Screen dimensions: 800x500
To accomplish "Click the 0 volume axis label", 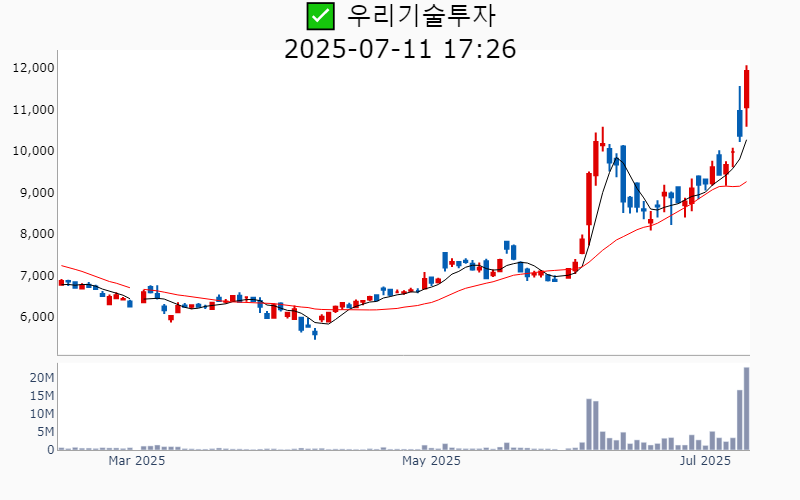I will pos(51,450).
